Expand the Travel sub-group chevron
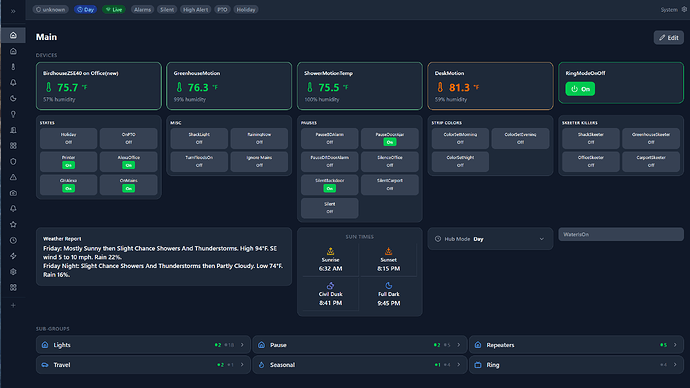Image resolution: width=690 pixels, height=388 pixels. coord(242,365)
